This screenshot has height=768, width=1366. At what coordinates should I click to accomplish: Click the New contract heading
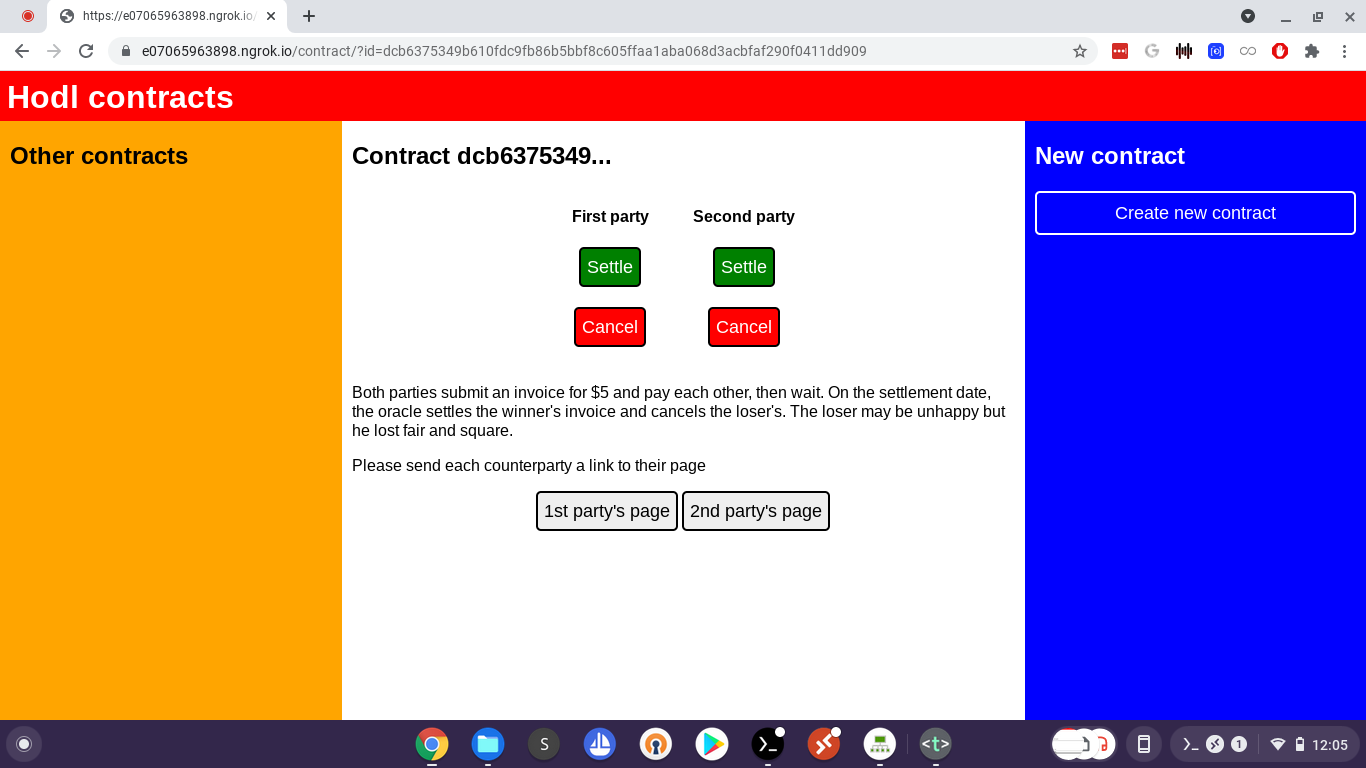tap(1110, 156)
